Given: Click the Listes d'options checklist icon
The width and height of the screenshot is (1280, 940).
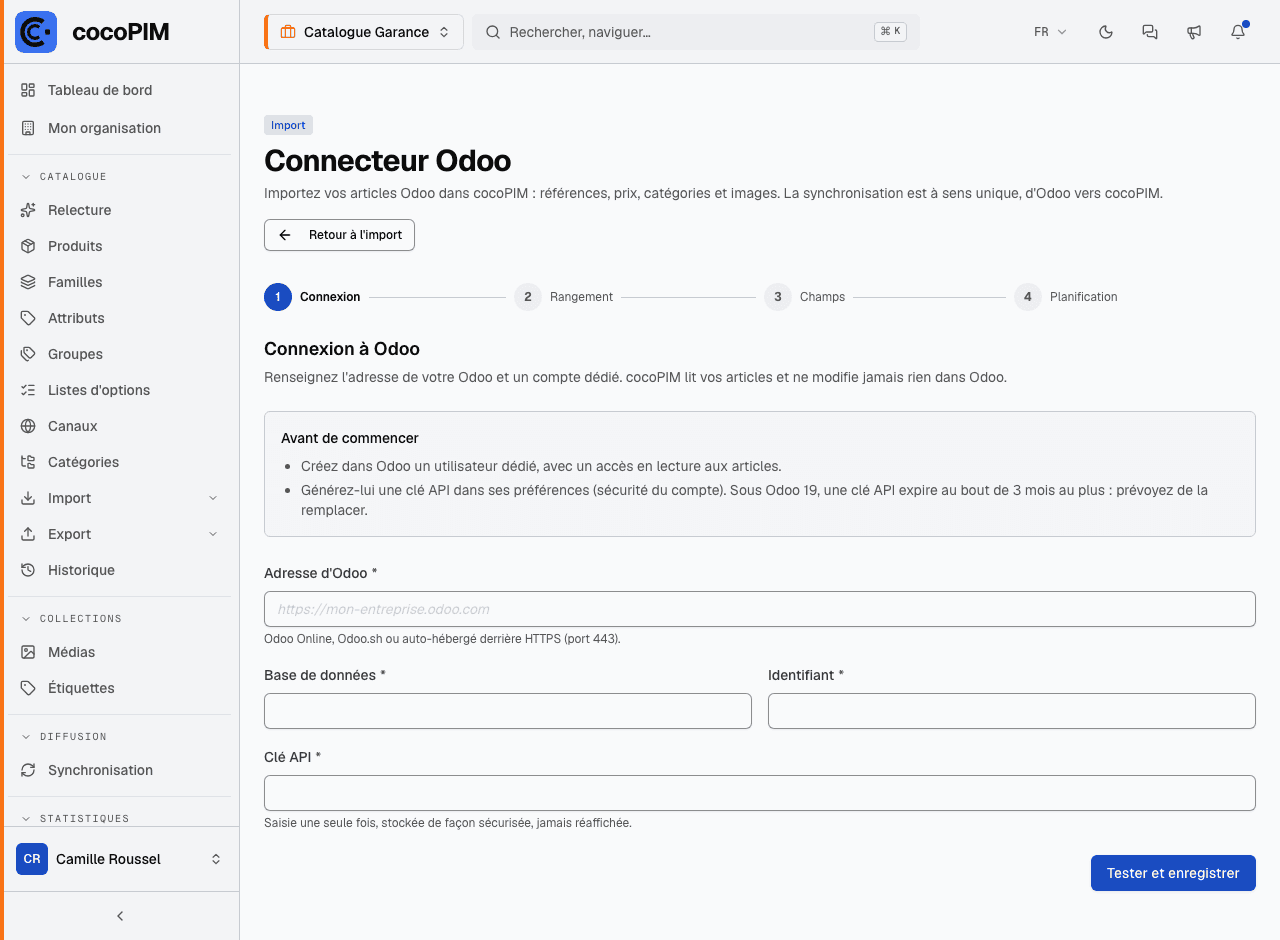Looking at the screenshot, I should tap(28, 390).
